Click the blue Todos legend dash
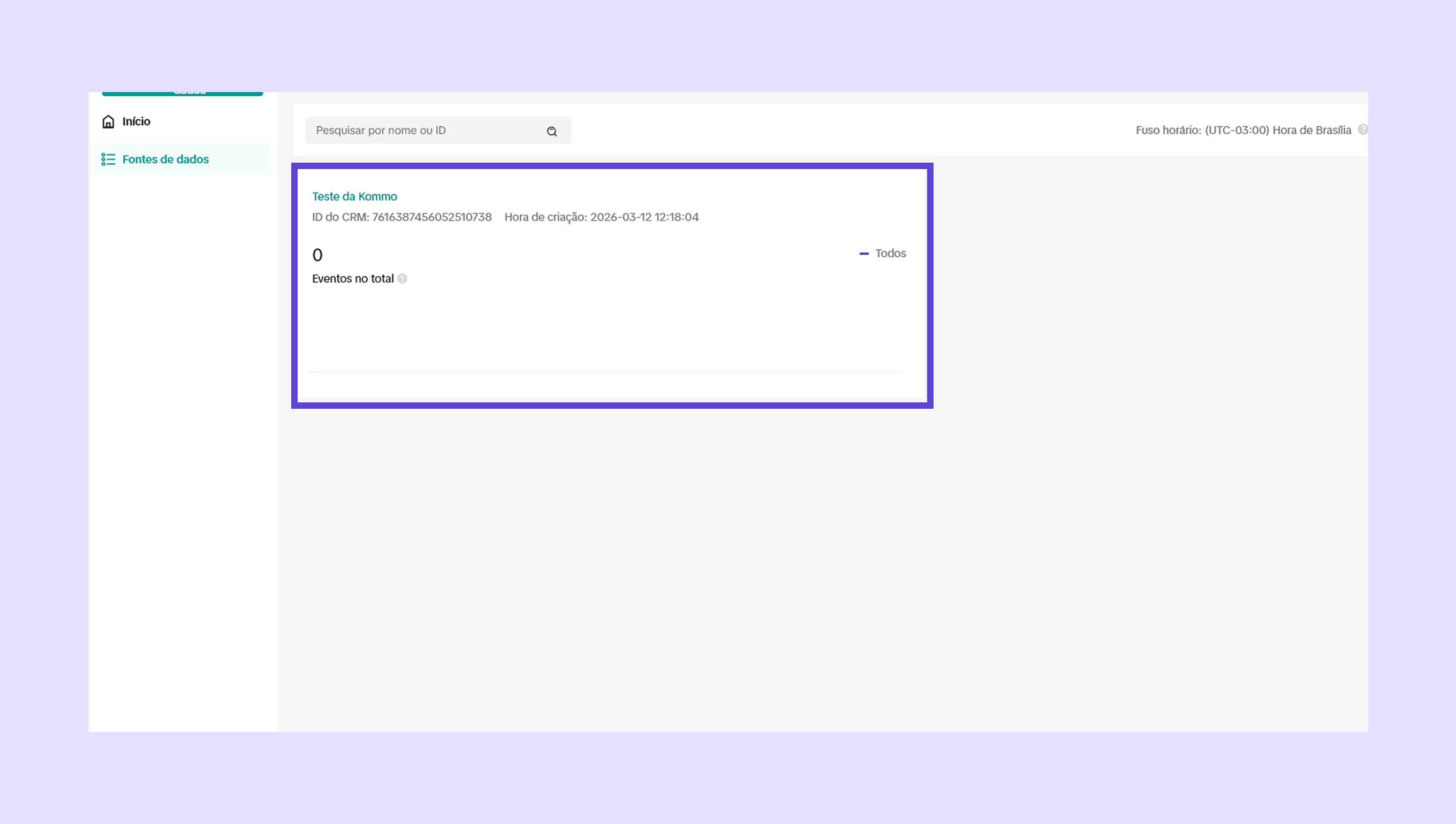Screen dimensions: 1456x824 tap(864, 254)
